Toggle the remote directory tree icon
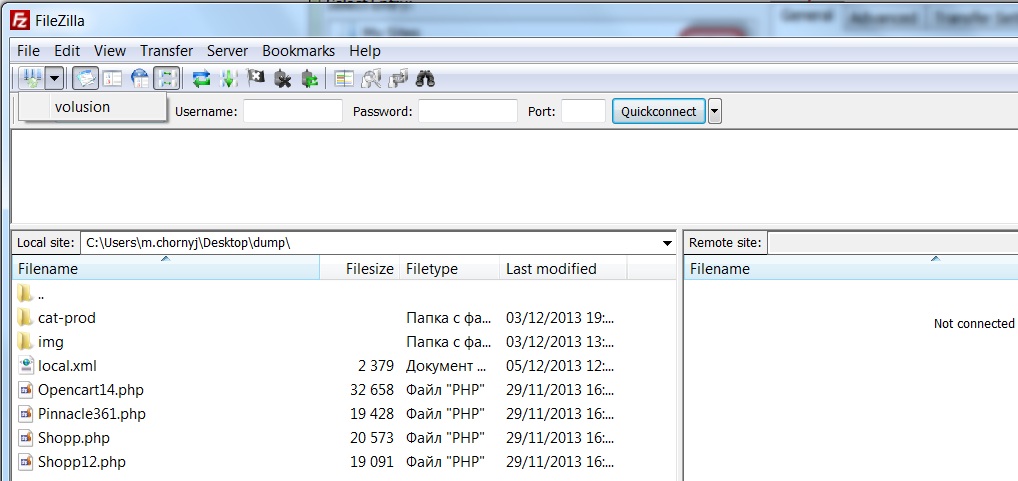The image size is (1018, 481). click(140, 79)
